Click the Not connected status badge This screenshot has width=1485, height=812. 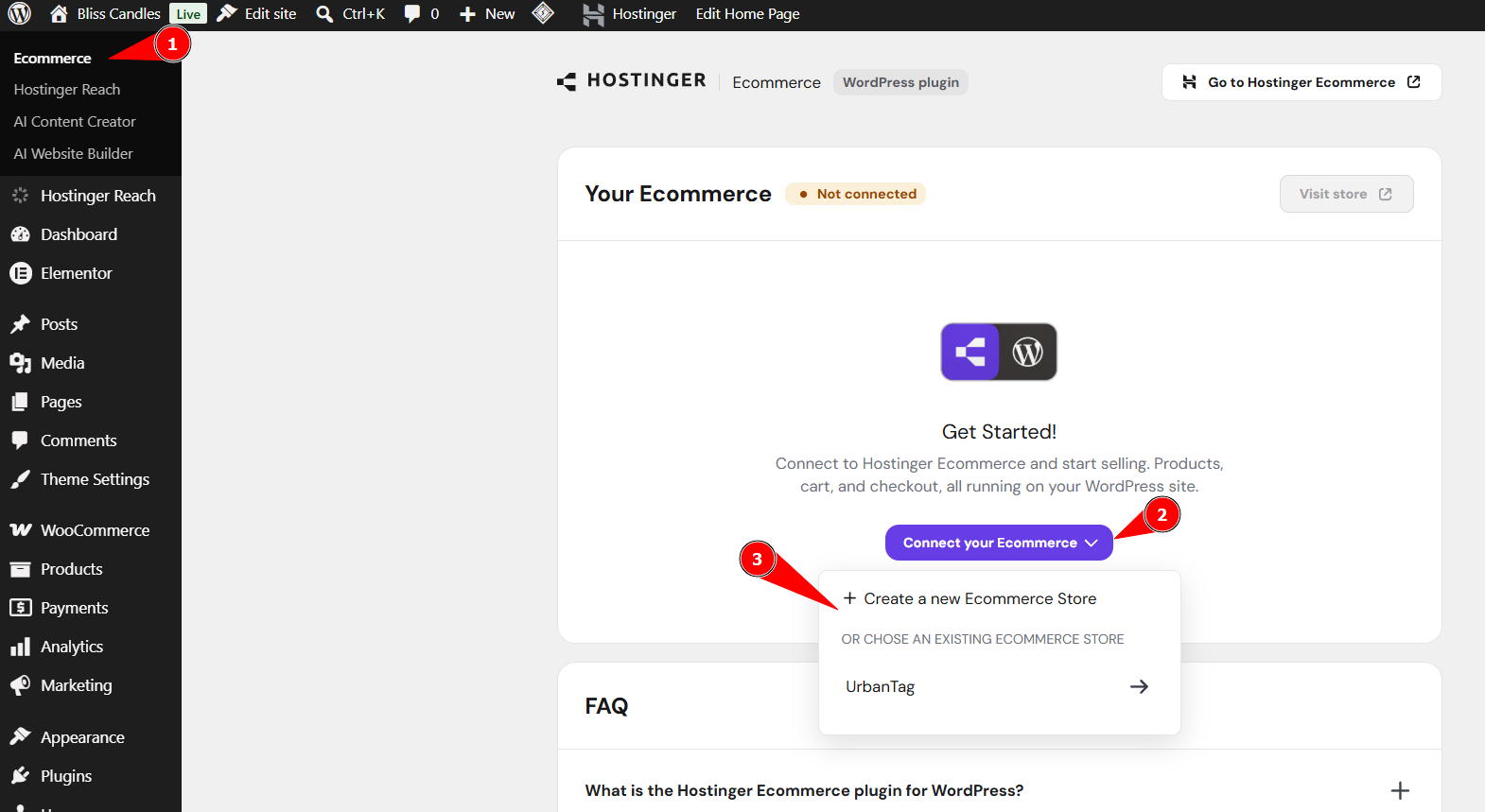[x=856, y=194]
